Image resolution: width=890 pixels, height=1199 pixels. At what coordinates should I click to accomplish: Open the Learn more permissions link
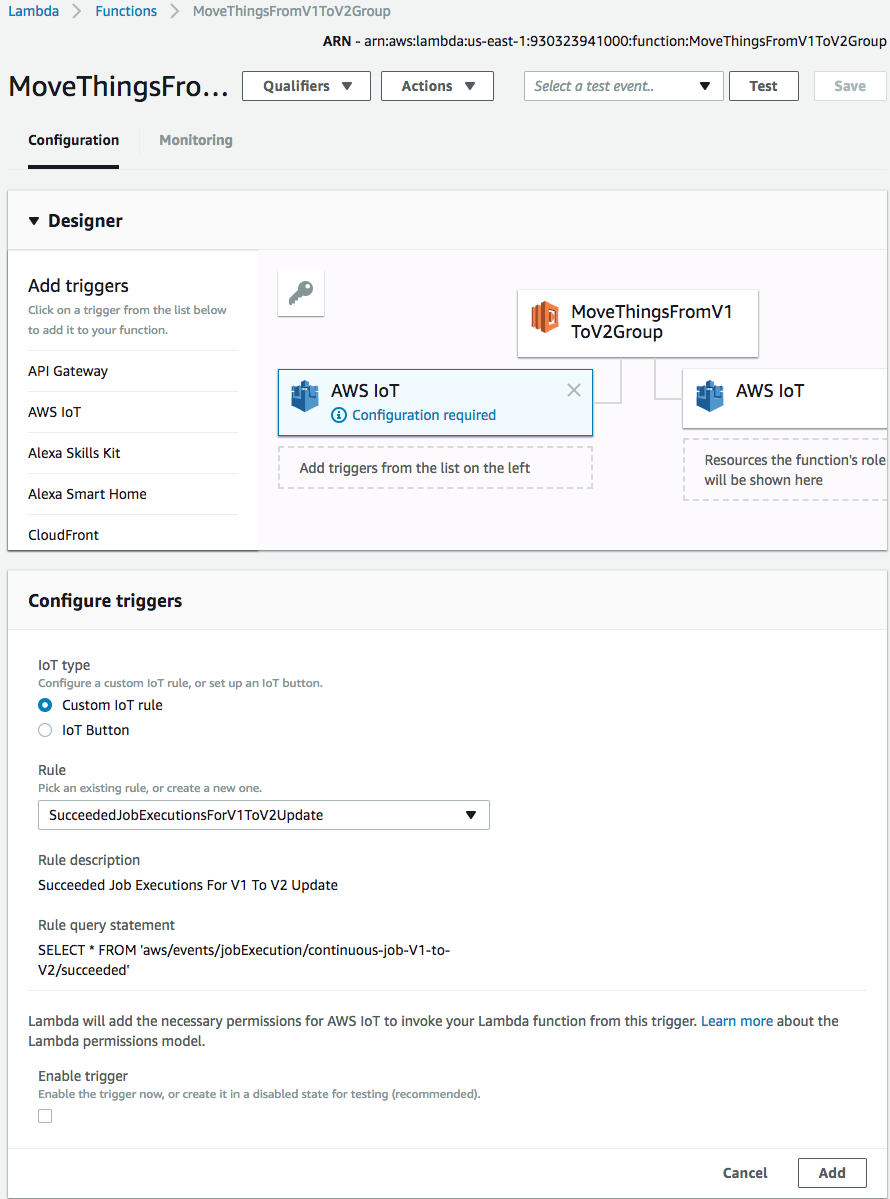737,1021
